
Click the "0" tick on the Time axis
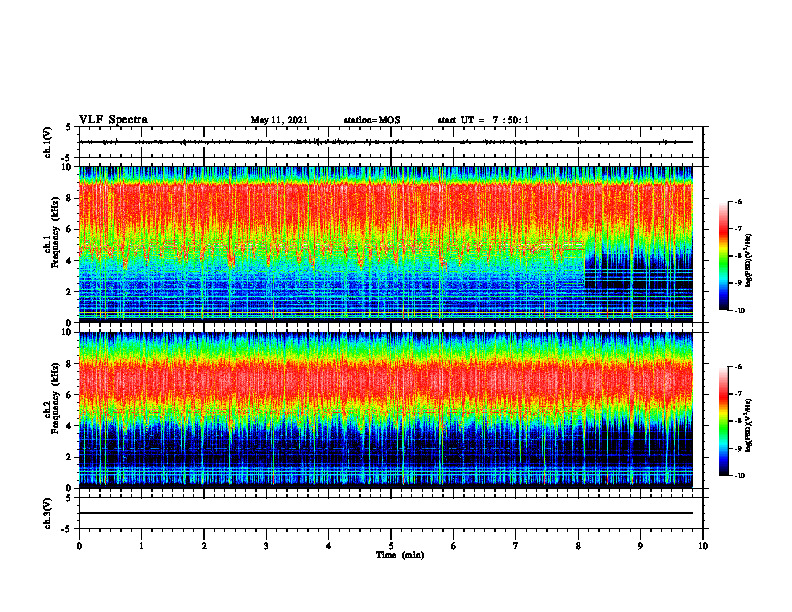point(79,546)
